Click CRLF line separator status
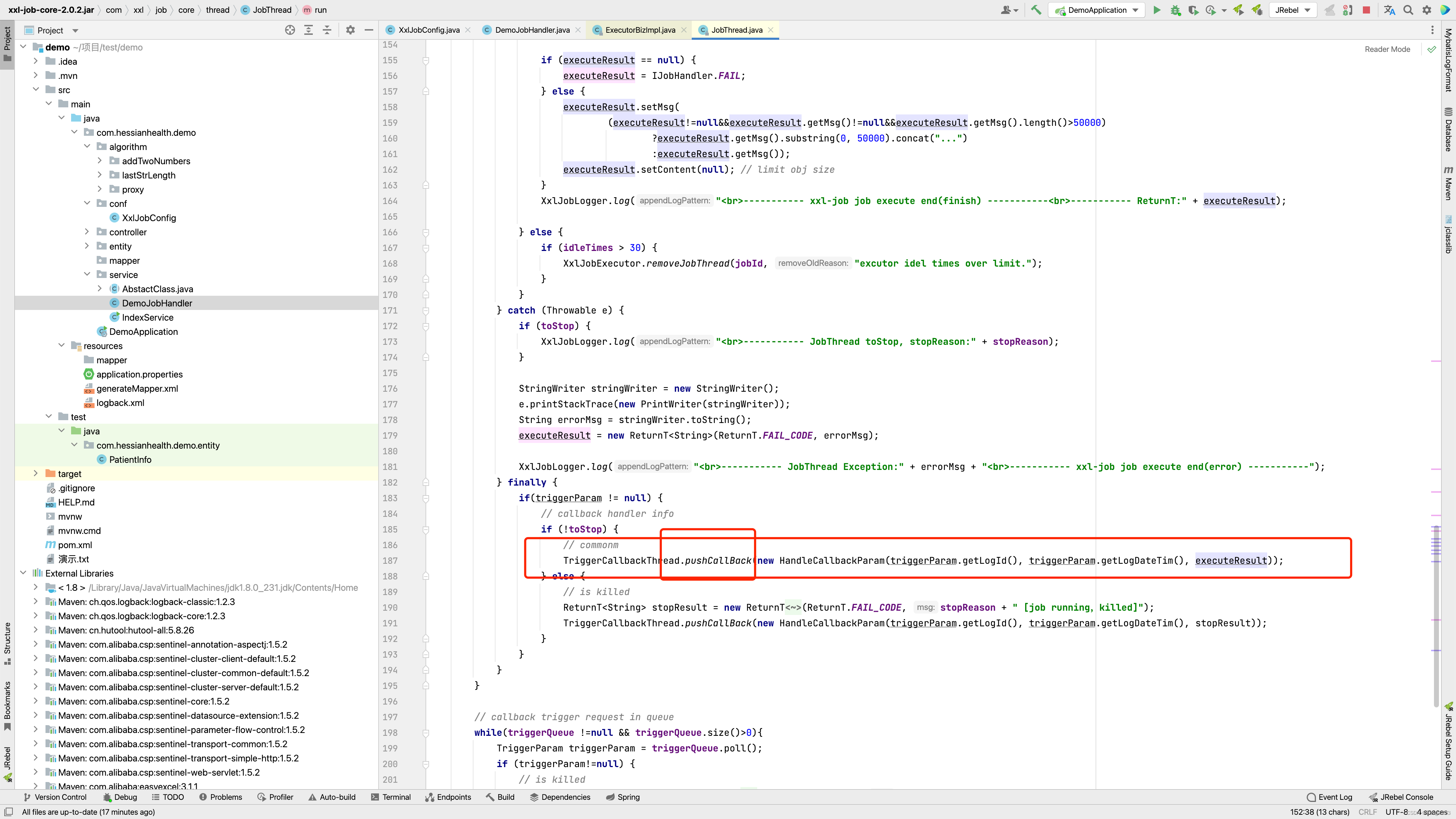 coord(1367,812)
